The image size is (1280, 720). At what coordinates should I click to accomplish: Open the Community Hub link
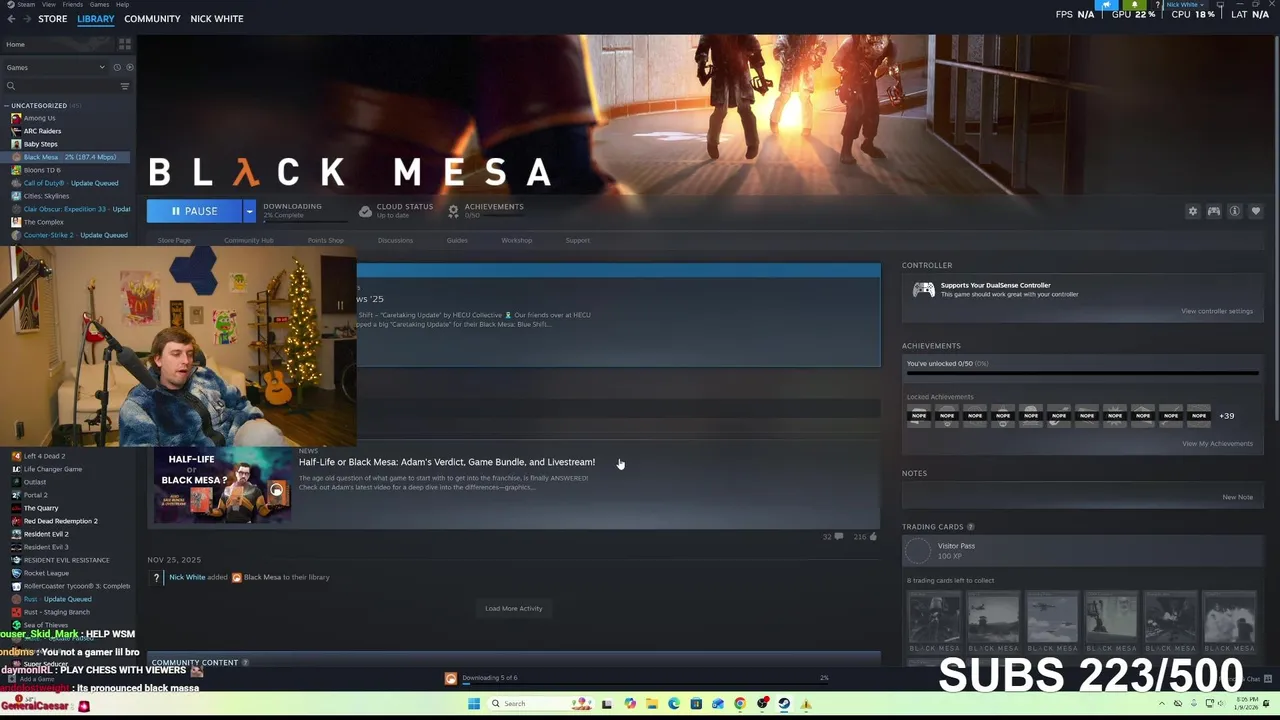pyautogui.click(x=249, y=240)
